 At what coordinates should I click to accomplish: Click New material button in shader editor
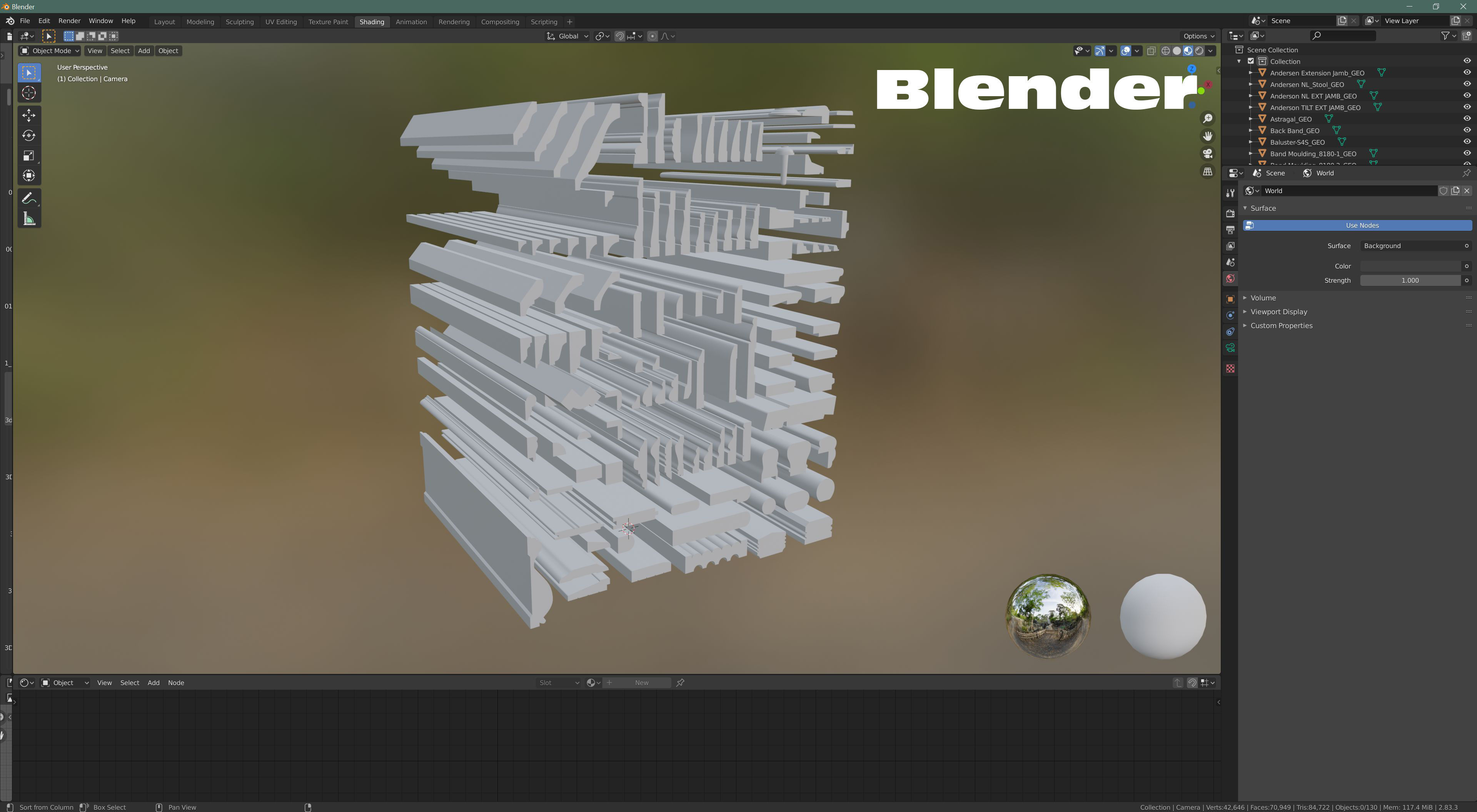point(636,682)
